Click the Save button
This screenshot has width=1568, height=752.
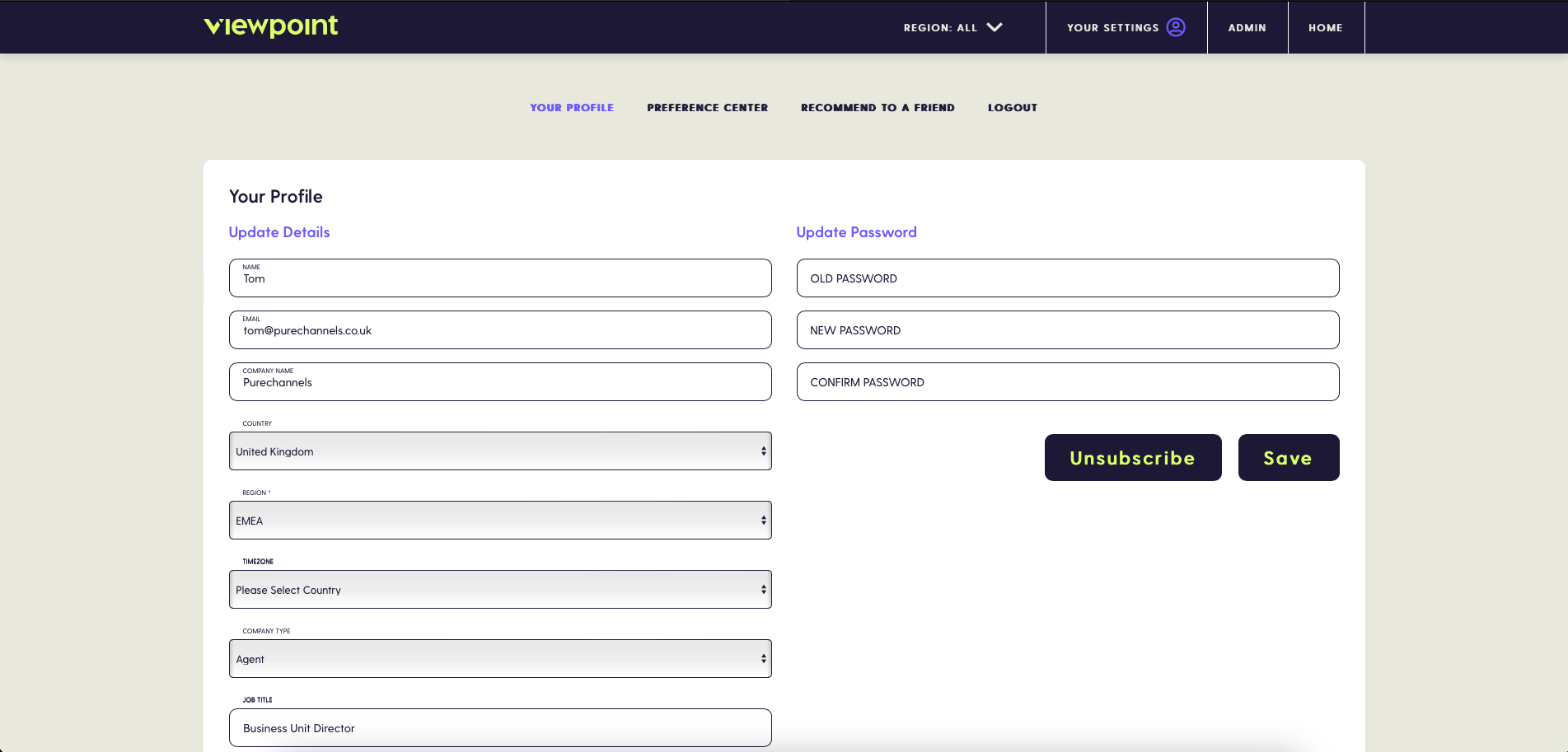point(1289,458)
